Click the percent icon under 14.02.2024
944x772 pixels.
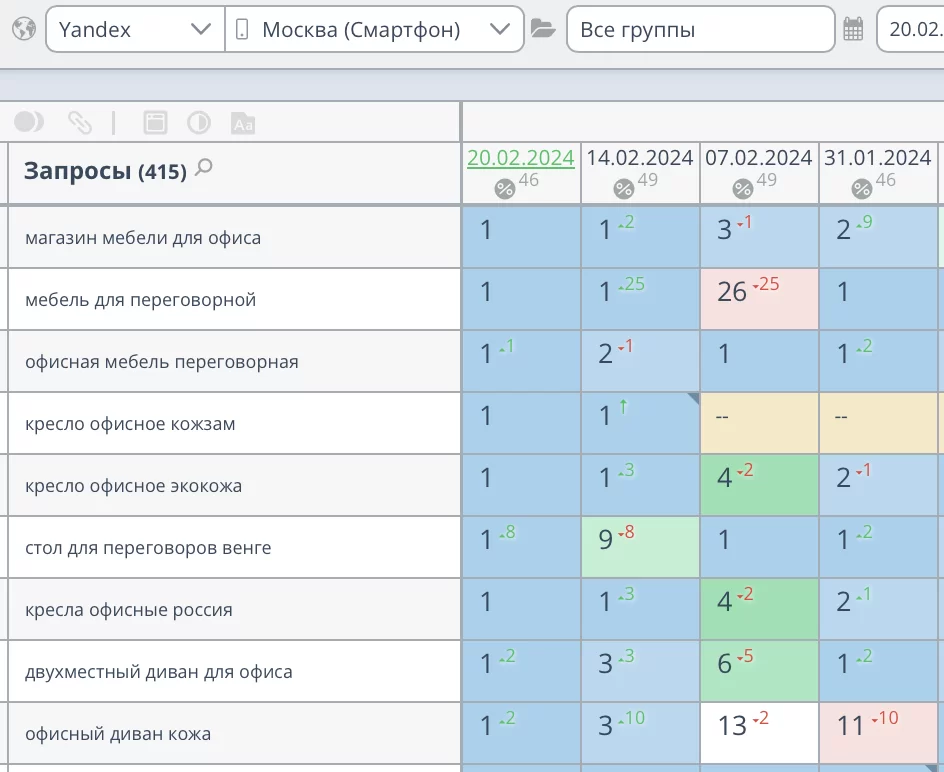click(x=623, y=189)
